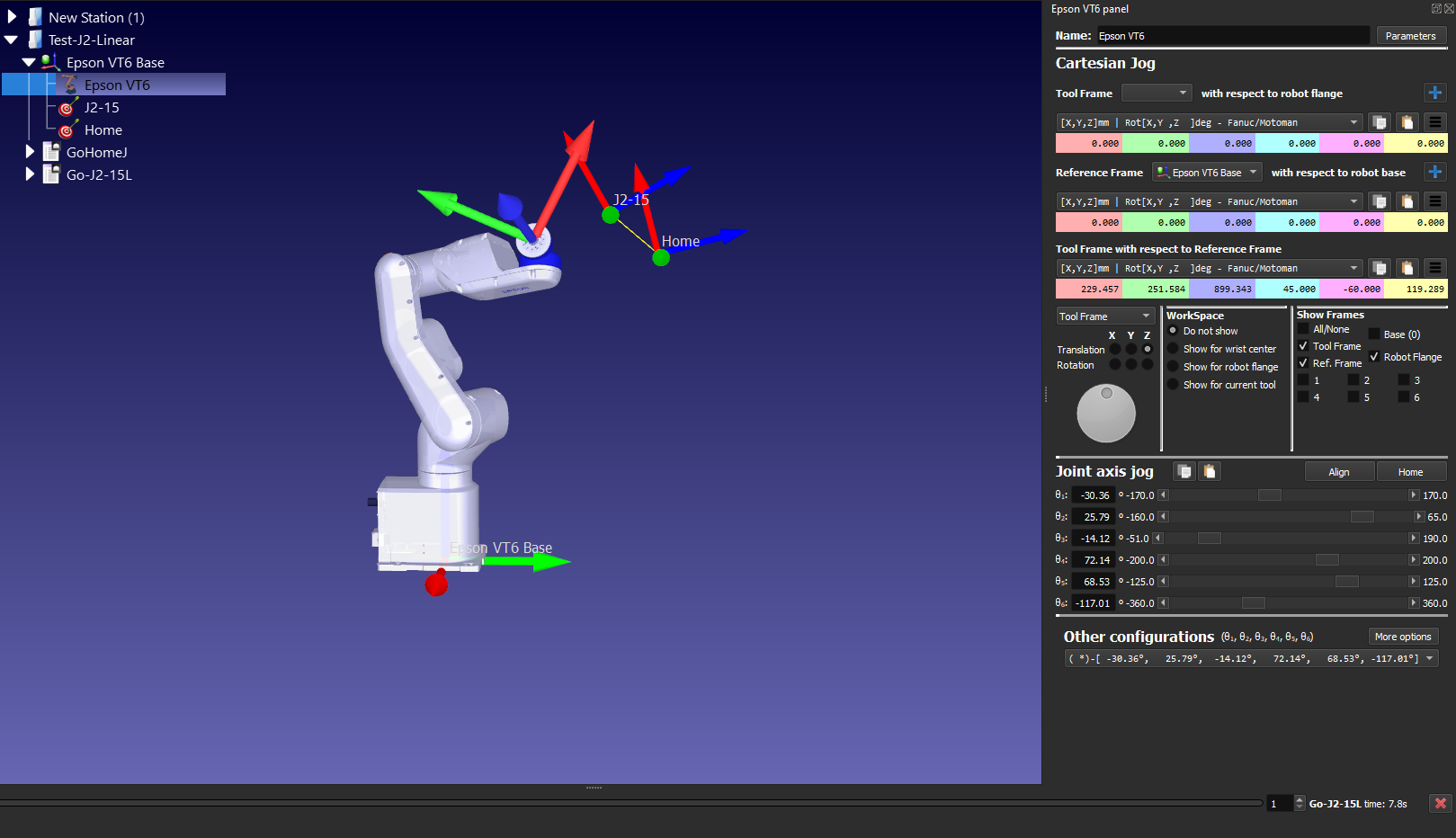Screen dimensions: 1456x838
Task: Open Other configurations joint dropdown
Action: pyautogui.click(x=1429, y=658)
